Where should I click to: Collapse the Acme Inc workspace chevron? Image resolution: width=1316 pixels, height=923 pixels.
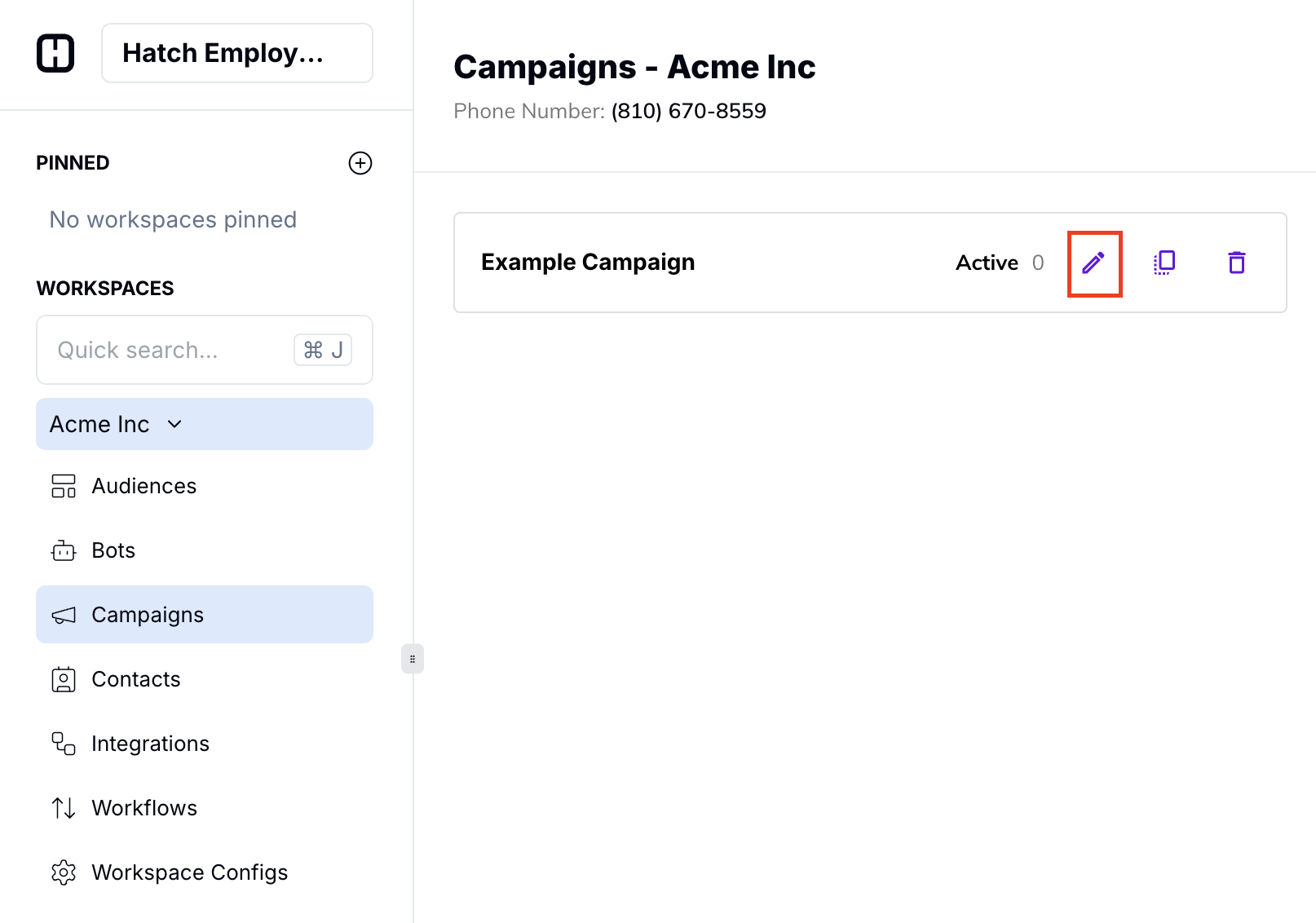click(x=174, y=424)
